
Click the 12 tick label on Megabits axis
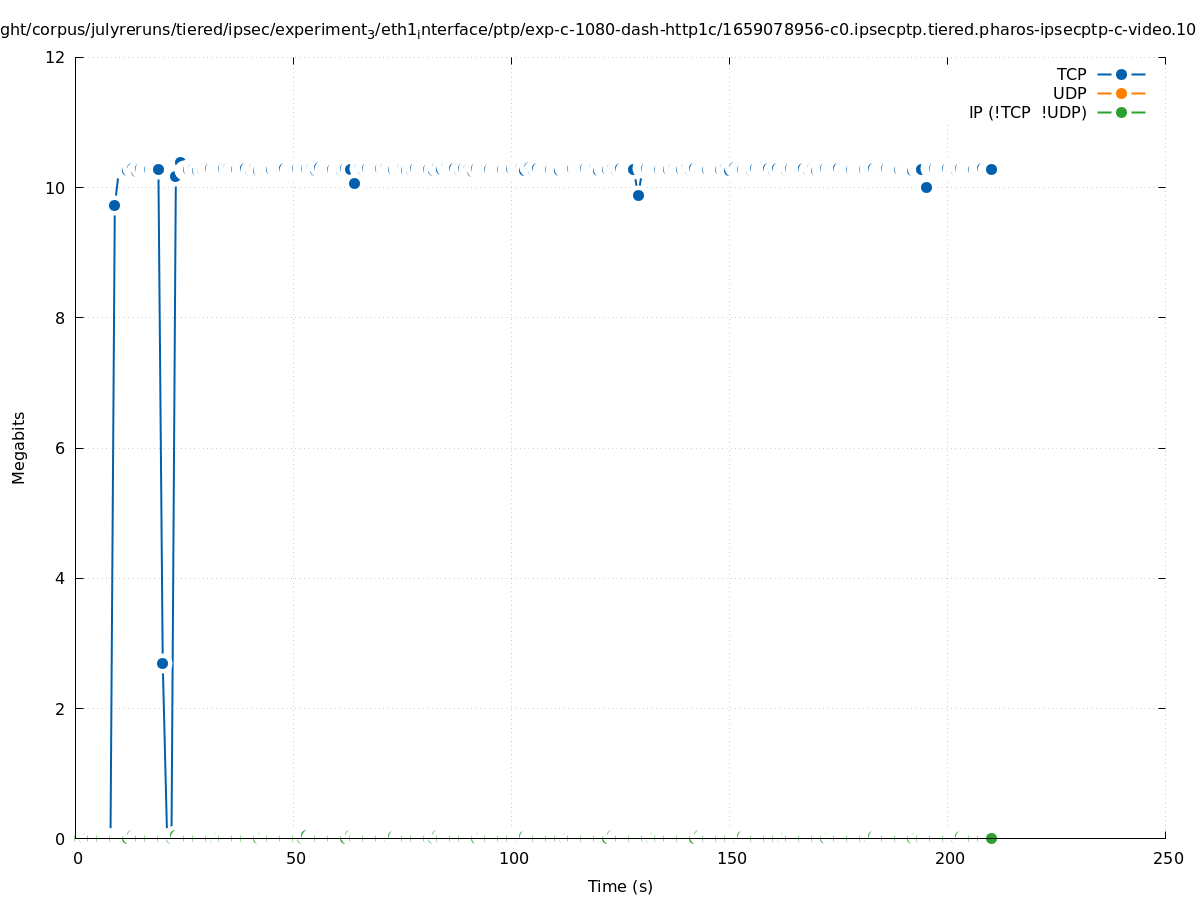coord(56,57)
